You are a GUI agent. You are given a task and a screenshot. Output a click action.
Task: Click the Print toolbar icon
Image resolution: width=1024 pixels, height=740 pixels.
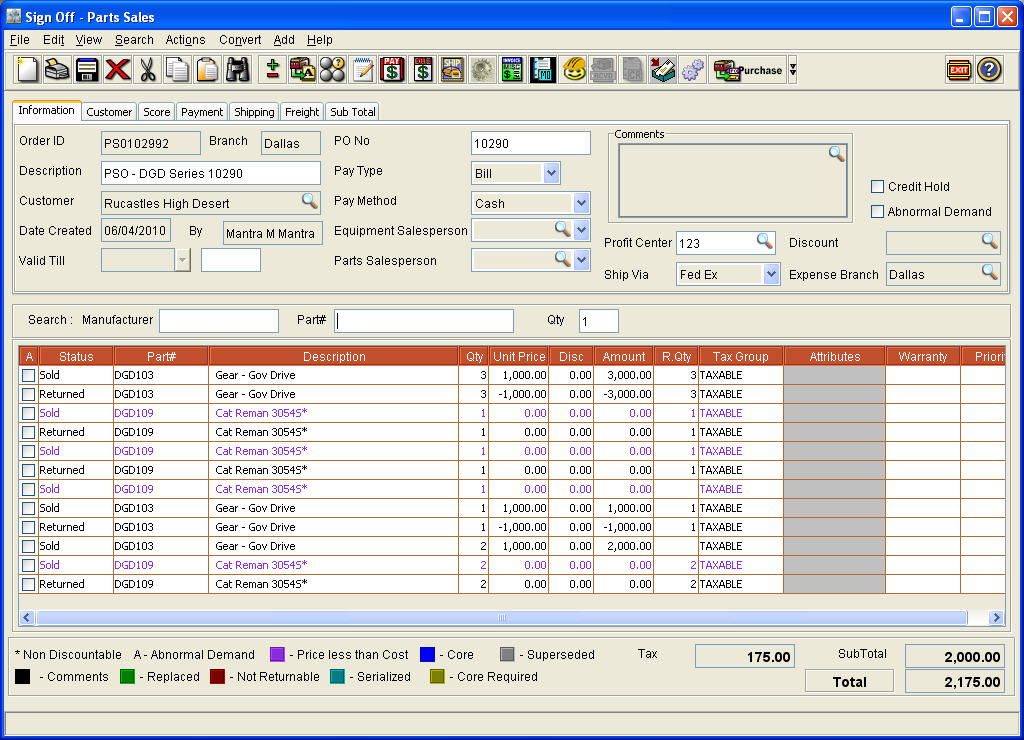[57, 69]
